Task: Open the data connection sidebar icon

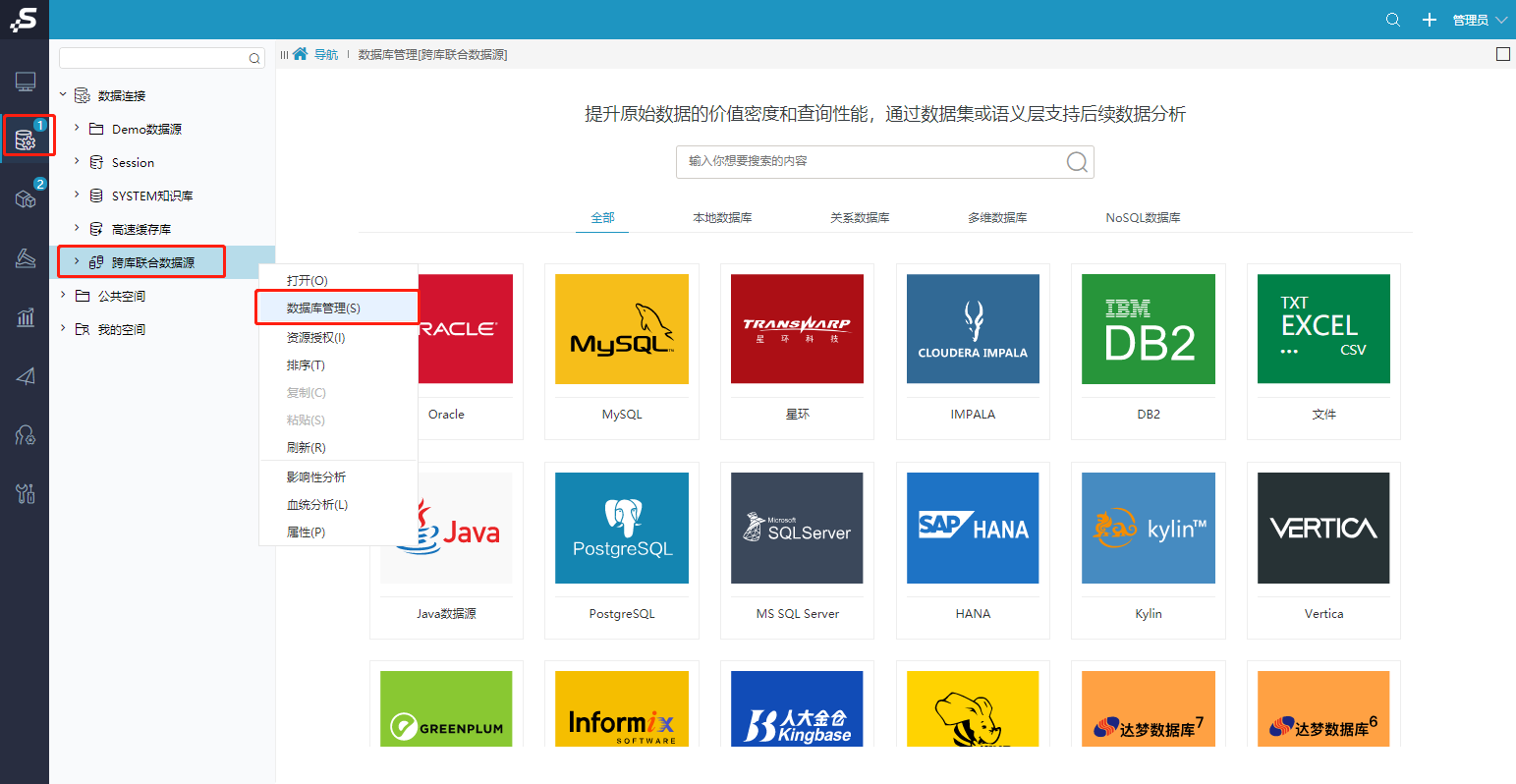Action: click(26, 140)
